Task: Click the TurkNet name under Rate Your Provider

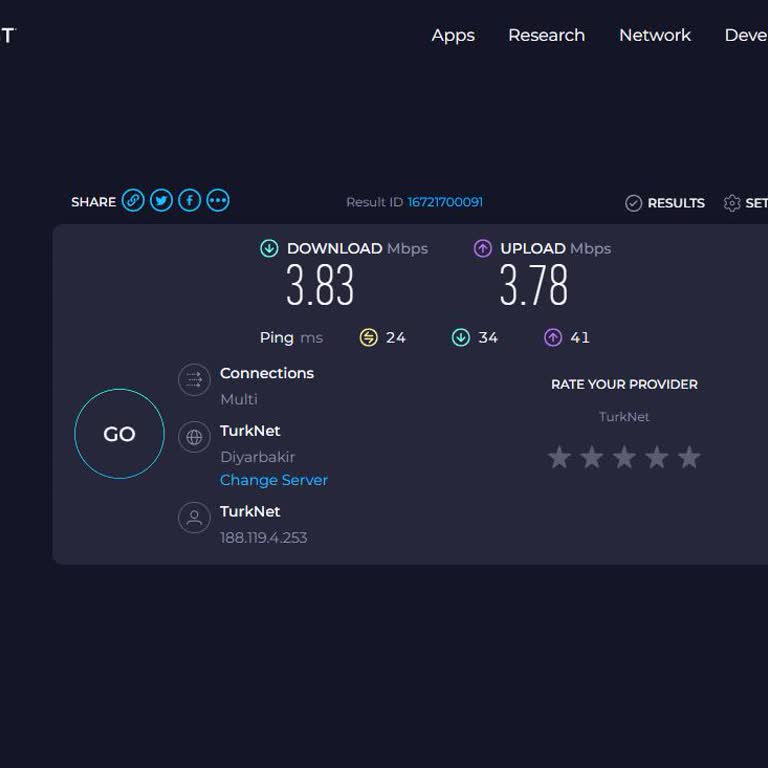Action: [624, 417]
